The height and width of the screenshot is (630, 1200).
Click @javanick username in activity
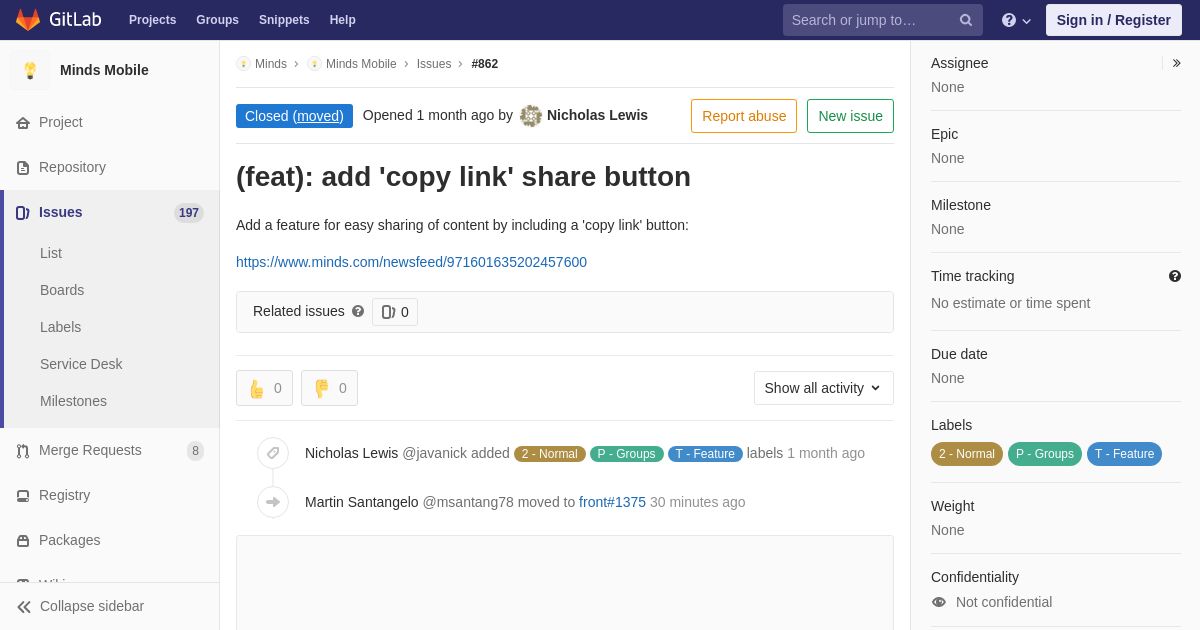click(x=435, y=453)
